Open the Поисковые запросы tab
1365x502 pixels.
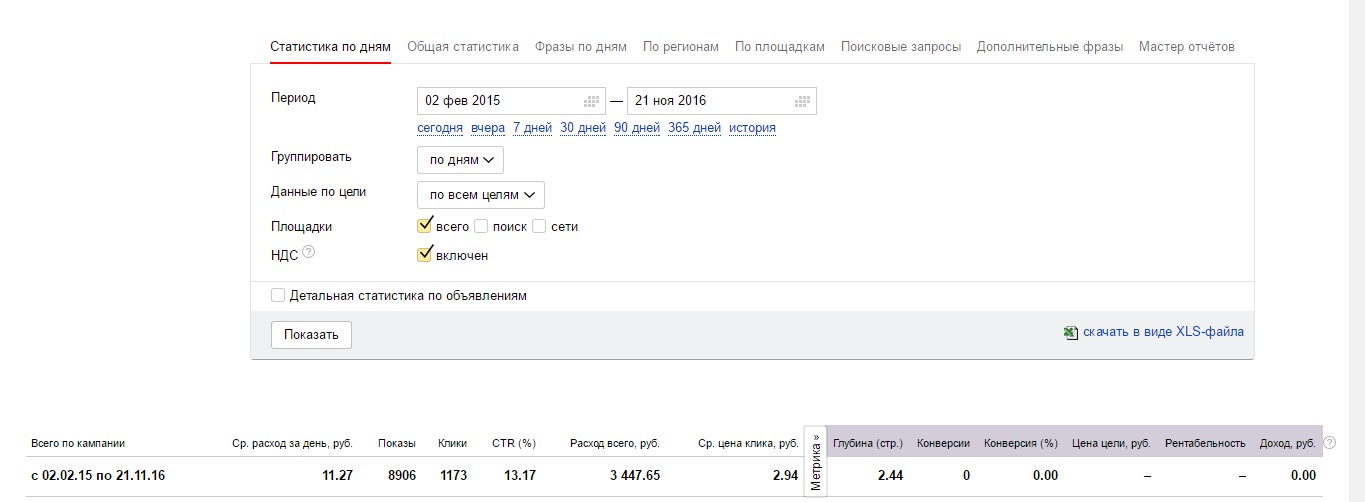[901, 46]
